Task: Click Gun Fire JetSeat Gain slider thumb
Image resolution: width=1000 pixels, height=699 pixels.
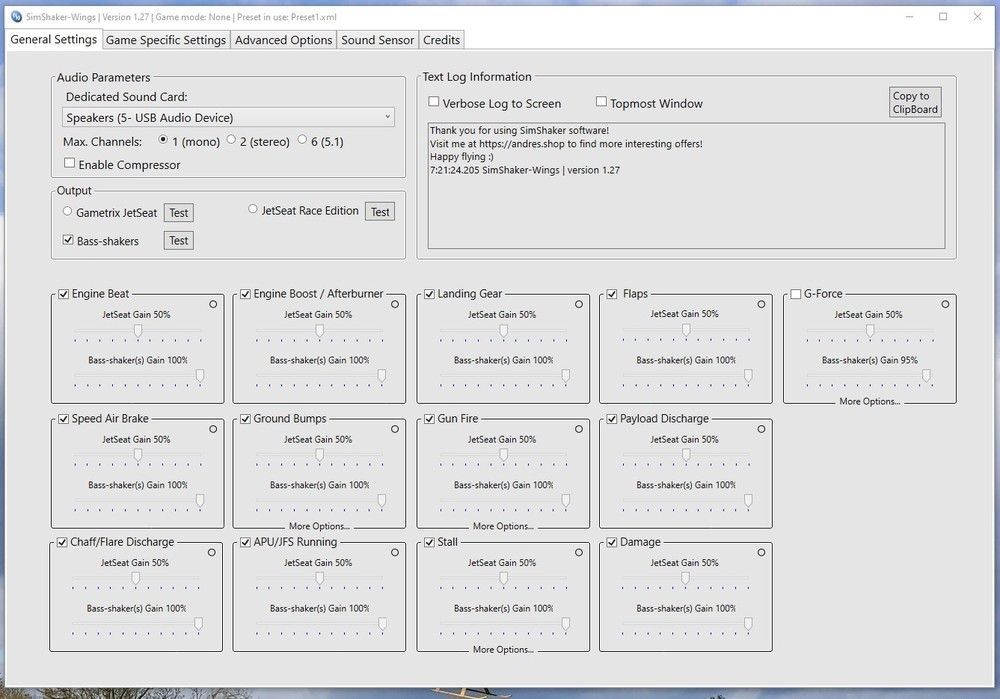Action: tap(503, 455)
